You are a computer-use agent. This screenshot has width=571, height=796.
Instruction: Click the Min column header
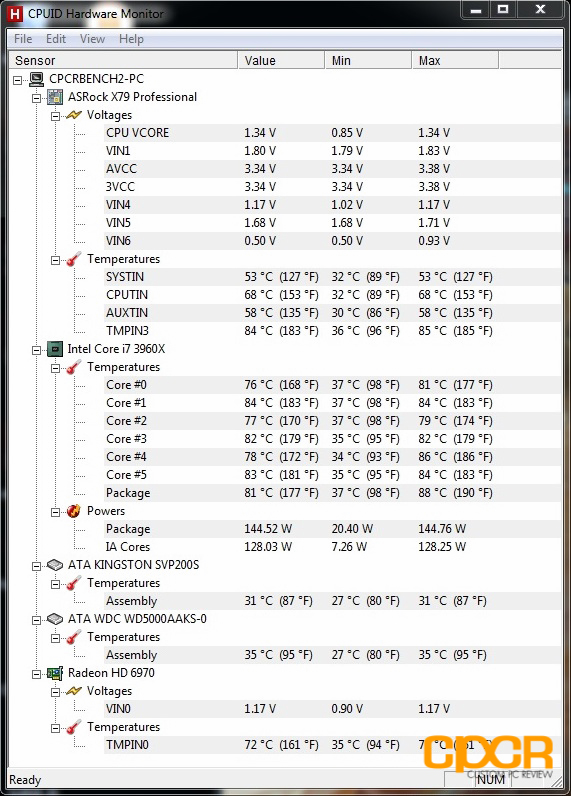[368, 60]
